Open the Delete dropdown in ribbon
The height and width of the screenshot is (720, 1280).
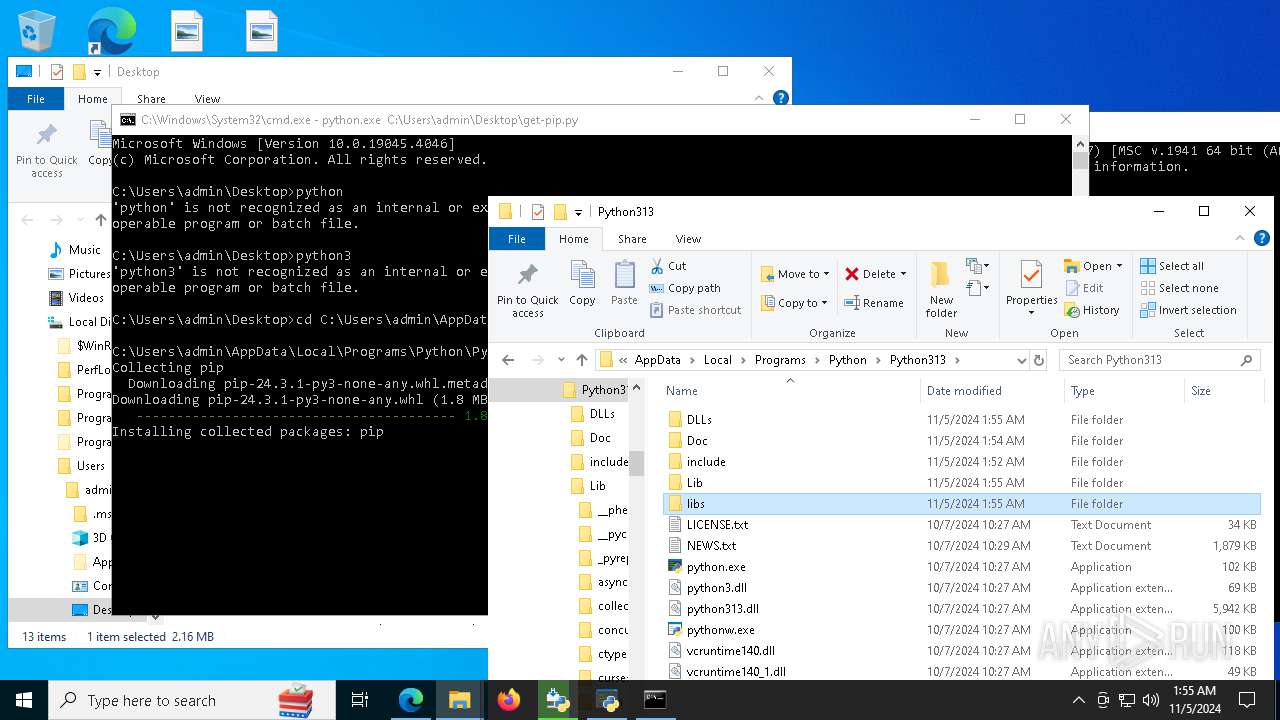click(x=875, y=274)
